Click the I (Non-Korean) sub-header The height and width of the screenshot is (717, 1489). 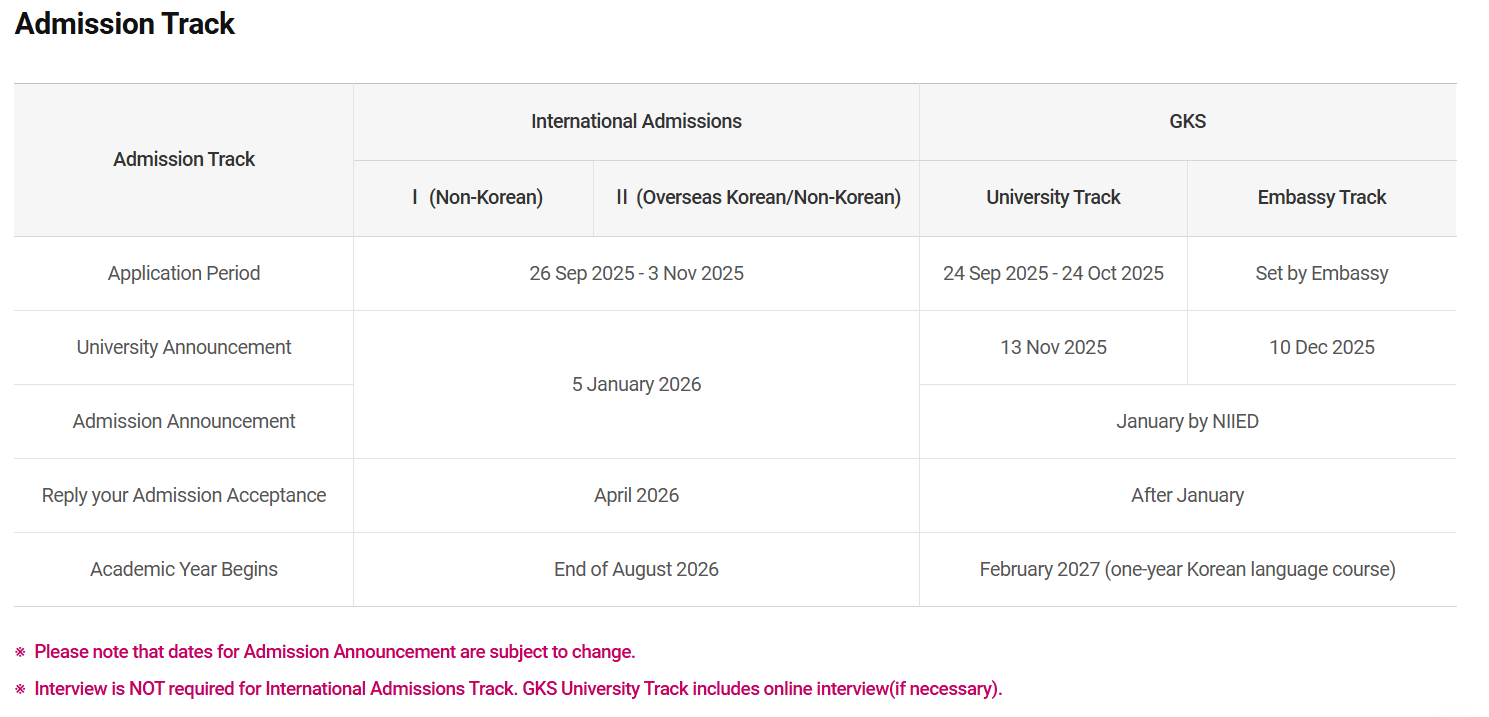tap(477, 198)
